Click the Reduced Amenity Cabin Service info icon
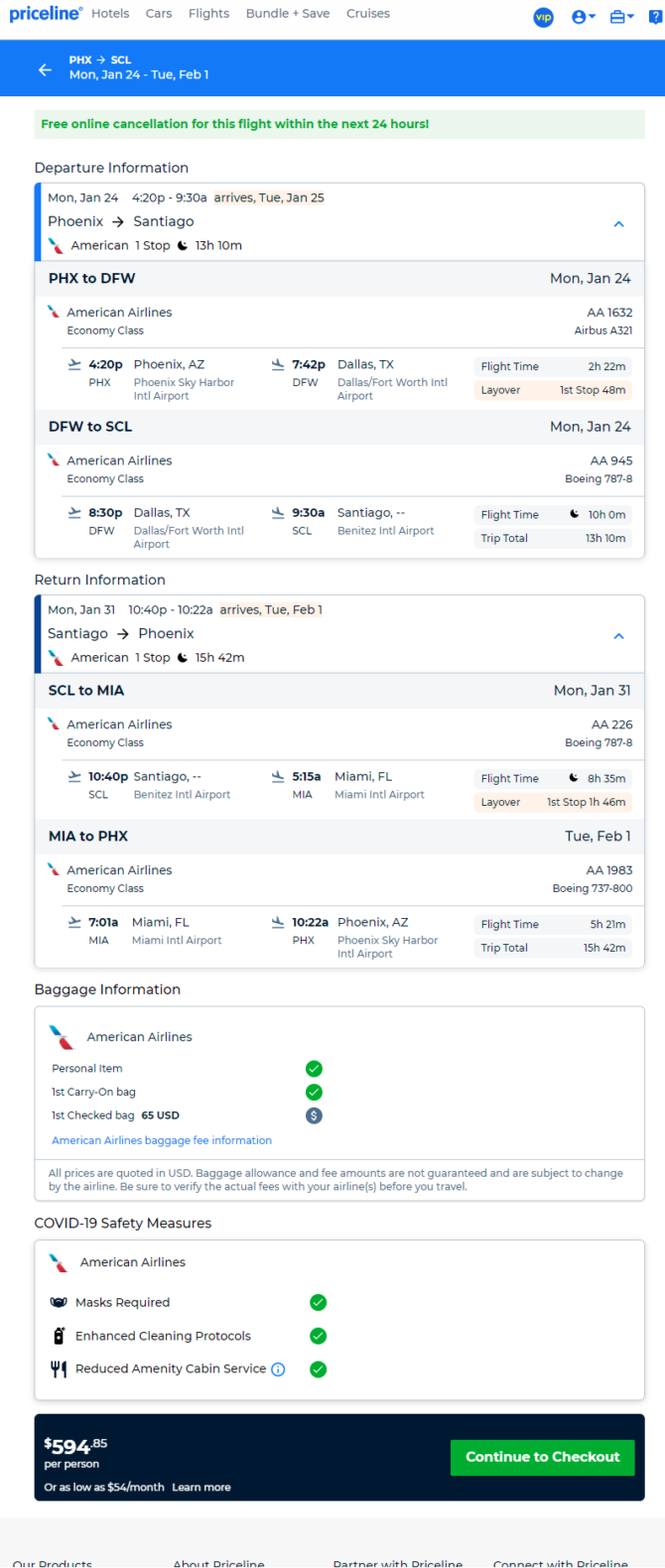 click(x=278, y=1370)
